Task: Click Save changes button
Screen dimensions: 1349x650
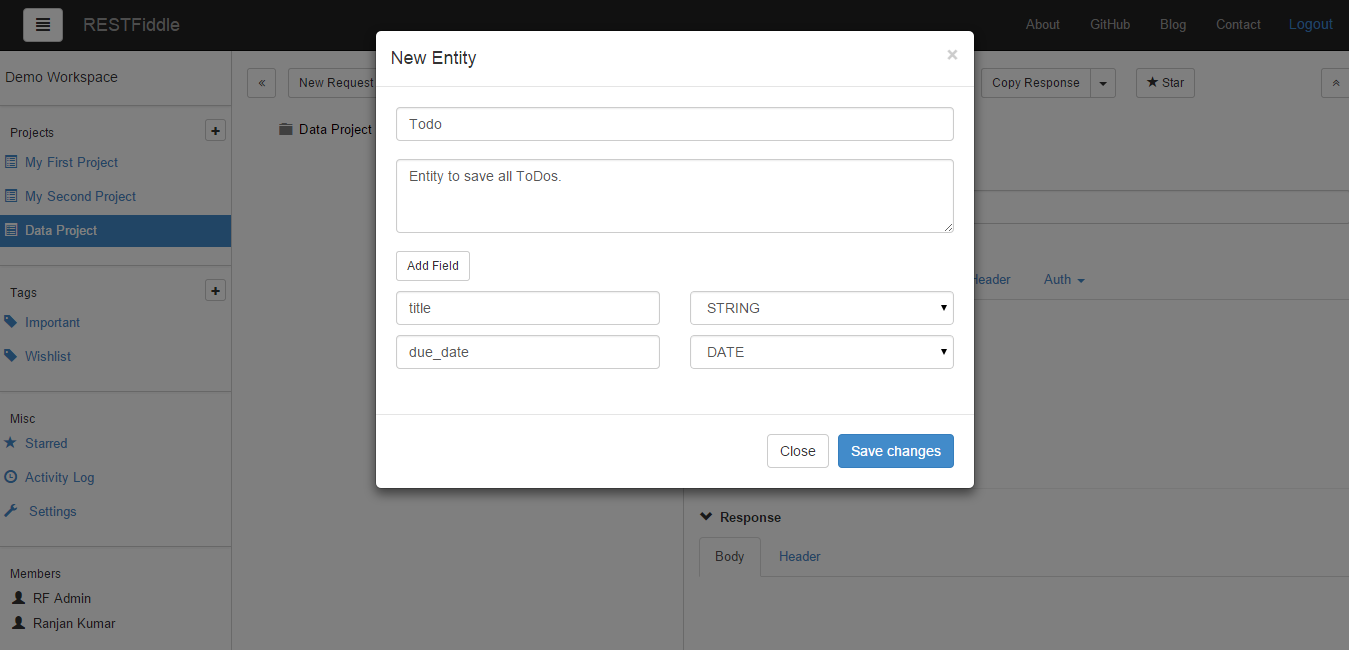Action: tap(895, 451)
